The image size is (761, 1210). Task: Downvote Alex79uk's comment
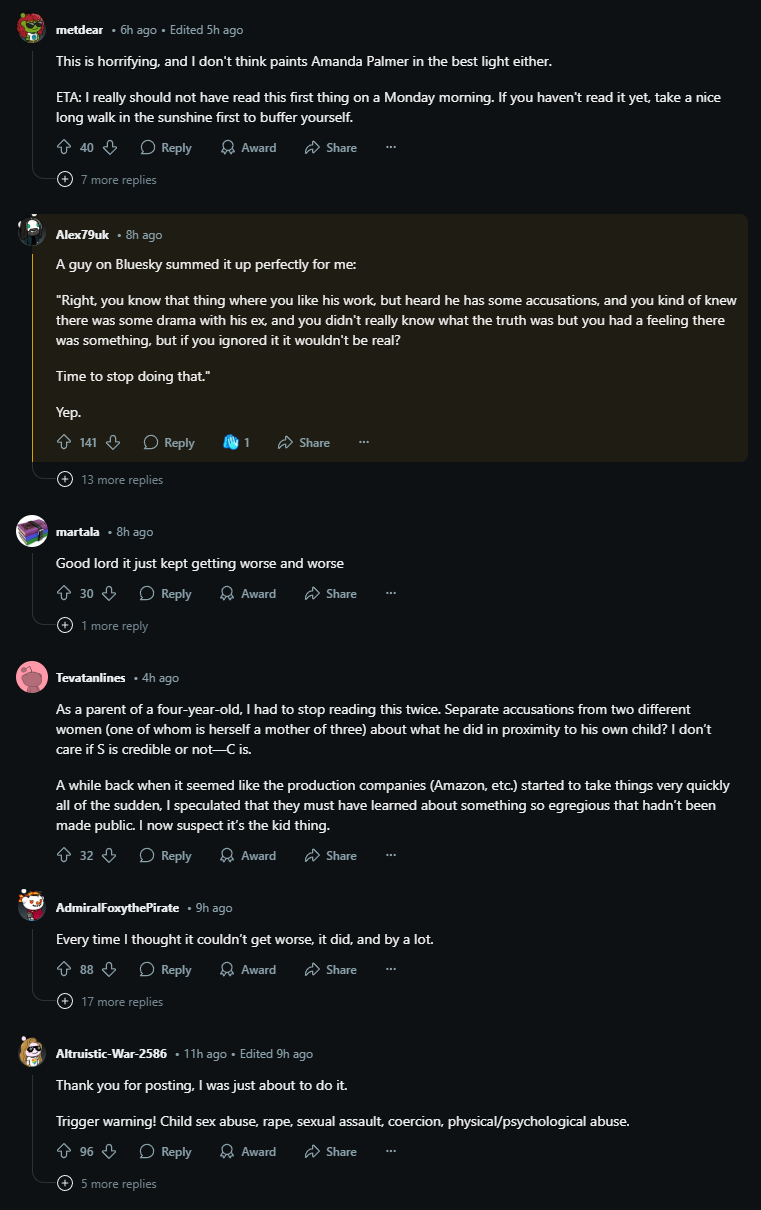[x=113, y=442]
